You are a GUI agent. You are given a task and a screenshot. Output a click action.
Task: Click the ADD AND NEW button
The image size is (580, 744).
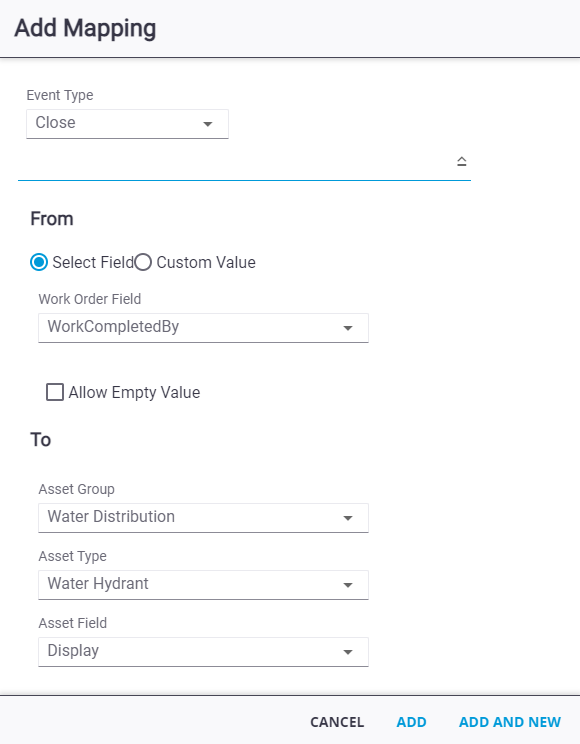510,722
